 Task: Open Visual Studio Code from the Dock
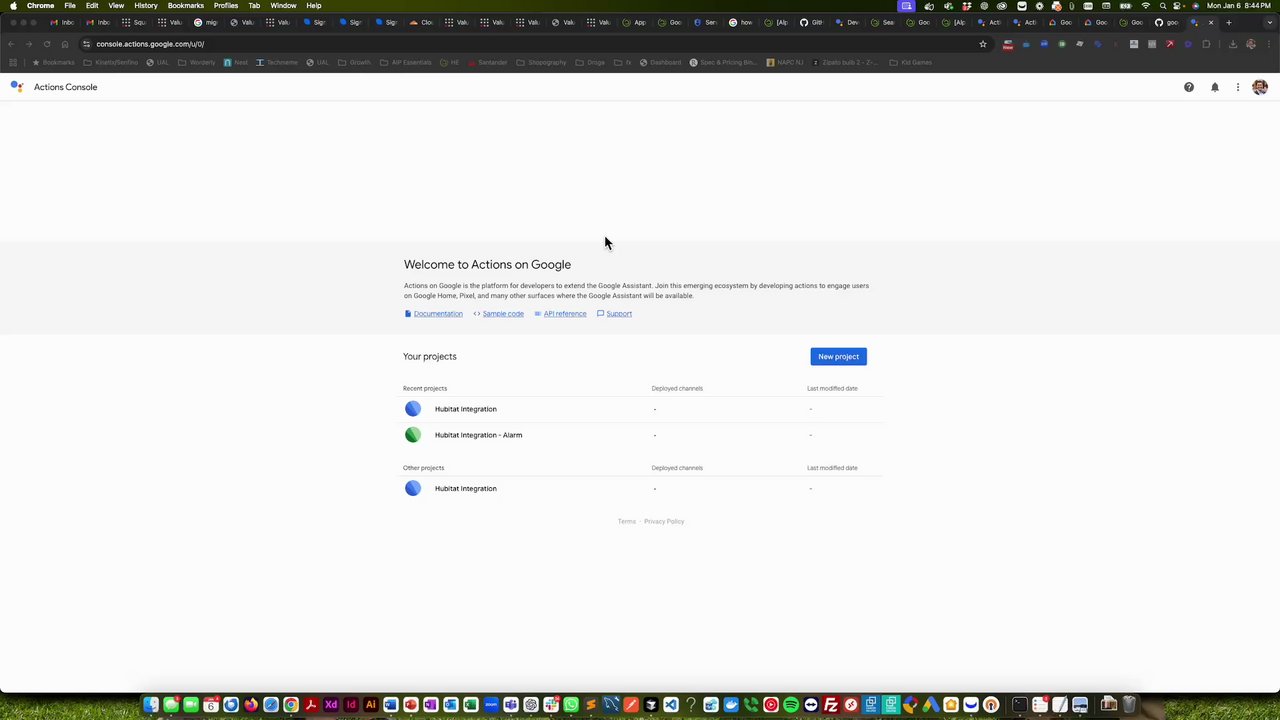click(671, 705)
